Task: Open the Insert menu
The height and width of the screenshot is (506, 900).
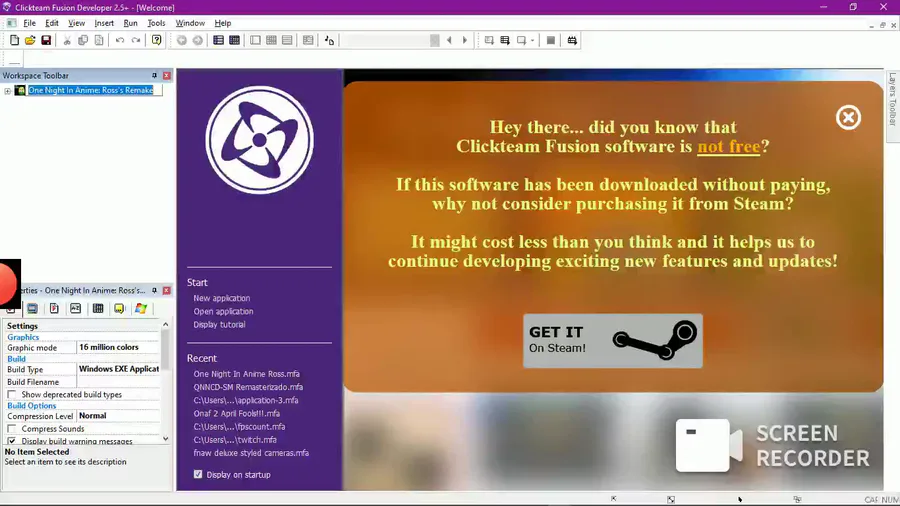Action: coord(104,24)
